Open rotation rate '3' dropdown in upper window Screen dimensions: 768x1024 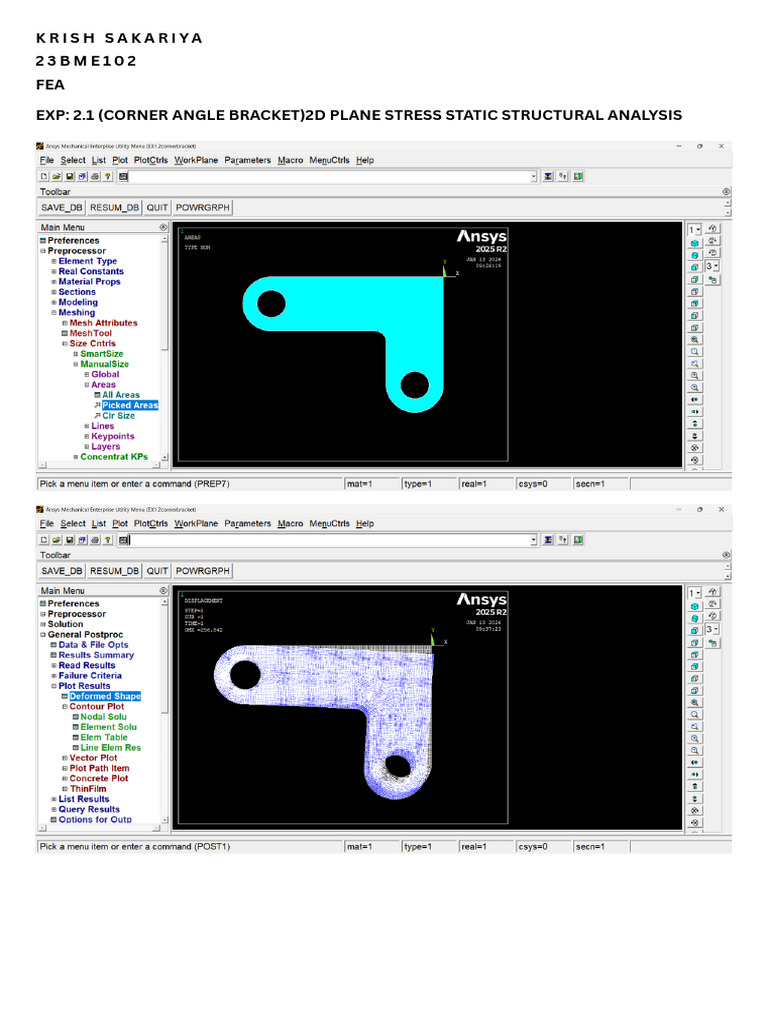pos(712,266)
